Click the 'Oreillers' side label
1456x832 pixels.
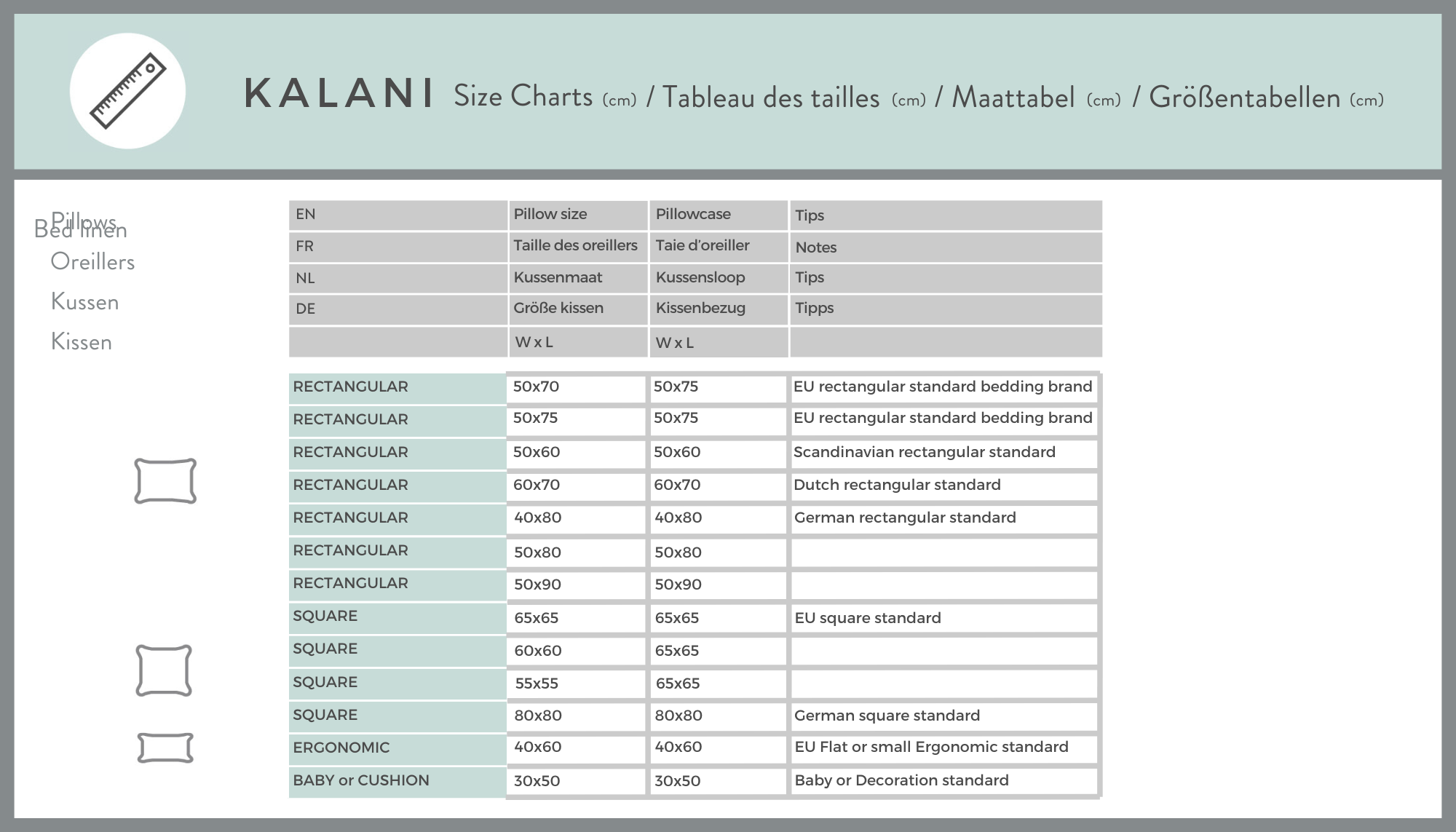click(92, 261)
